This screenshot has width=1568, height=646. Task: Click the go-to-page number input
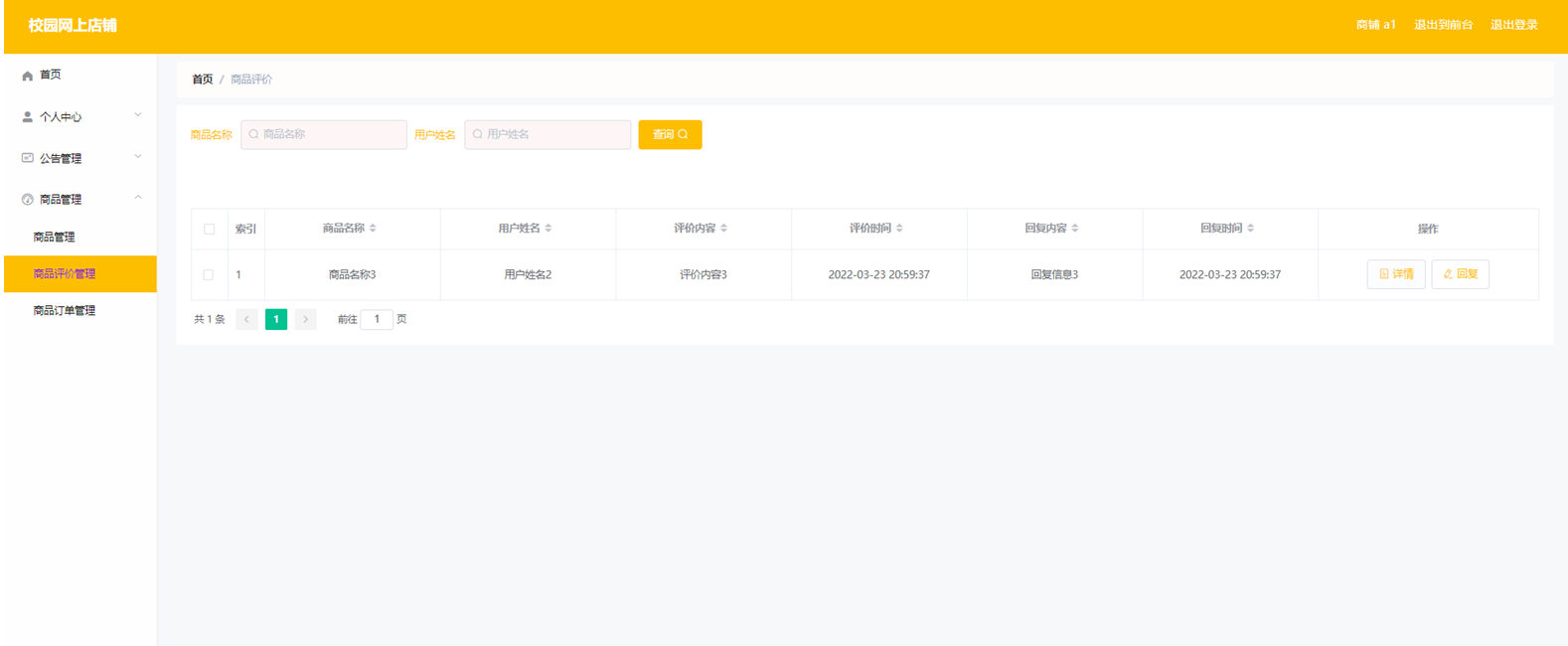pyautogui.click(x=377, y=319)
